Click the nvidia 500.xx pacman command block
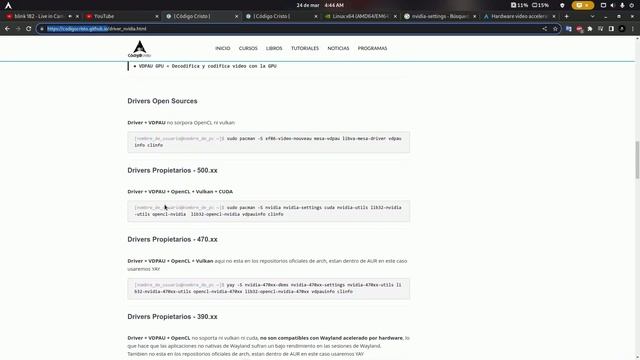This screenshot has width=640, height=360. pos(269,211)
